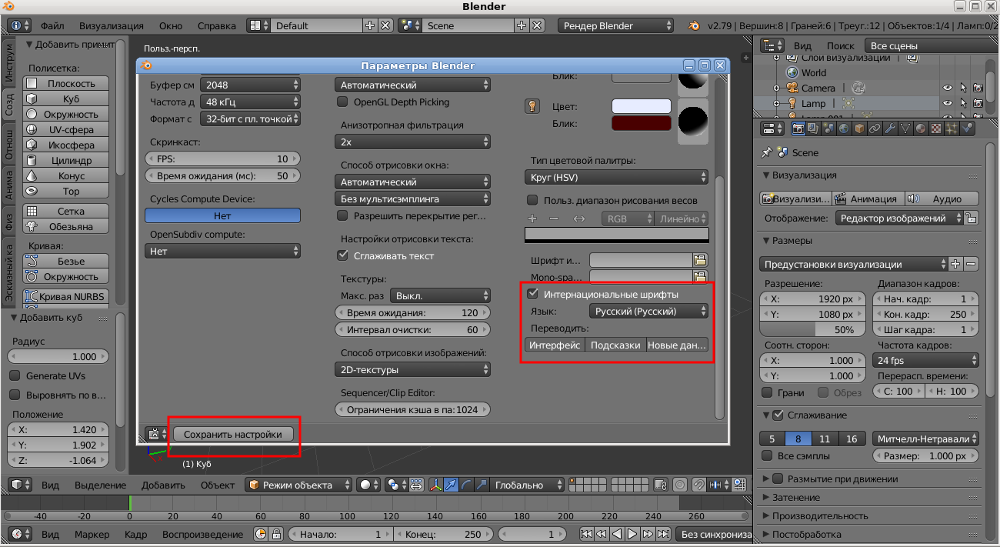The image size is (1000, 547).
Task: Click the play animation button
Action: (632, 534)
